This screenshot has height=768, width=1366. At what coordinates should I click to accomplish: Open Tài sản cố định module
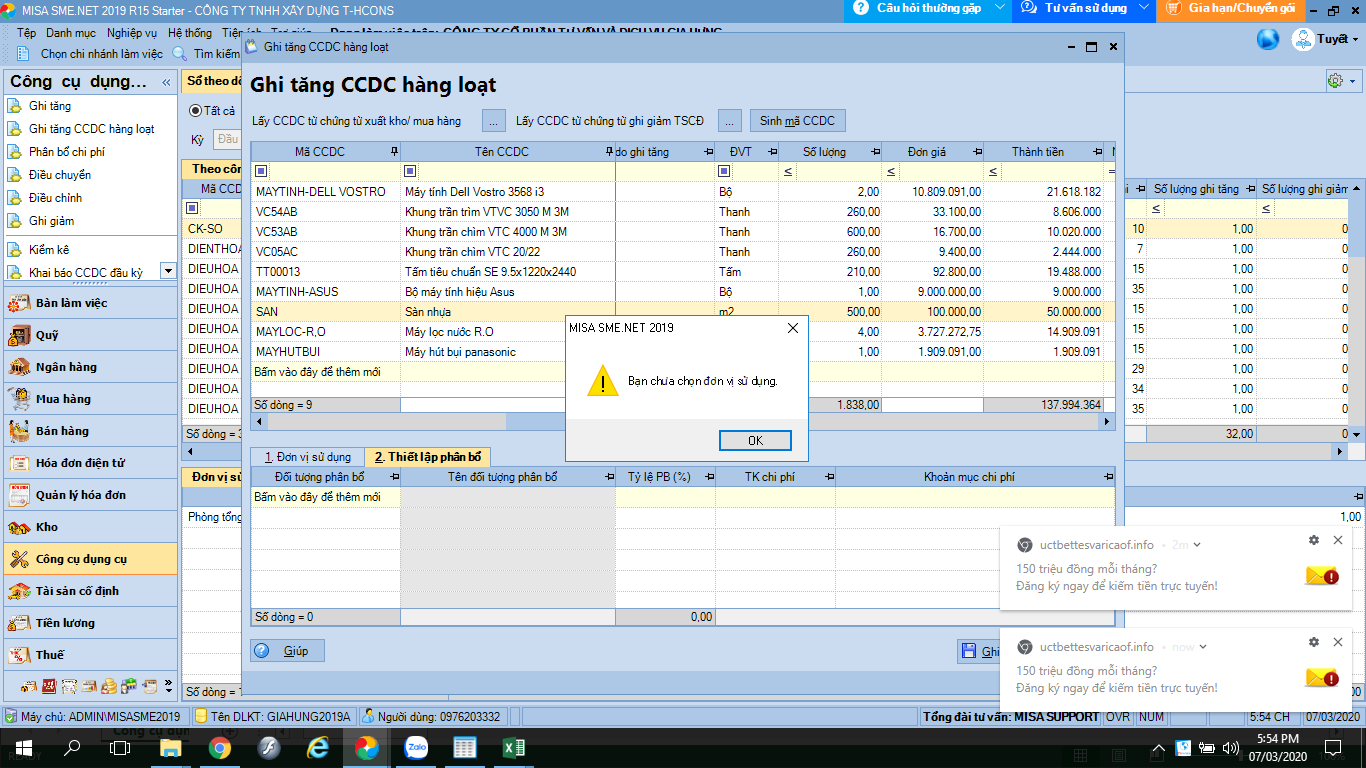(89, 591)
